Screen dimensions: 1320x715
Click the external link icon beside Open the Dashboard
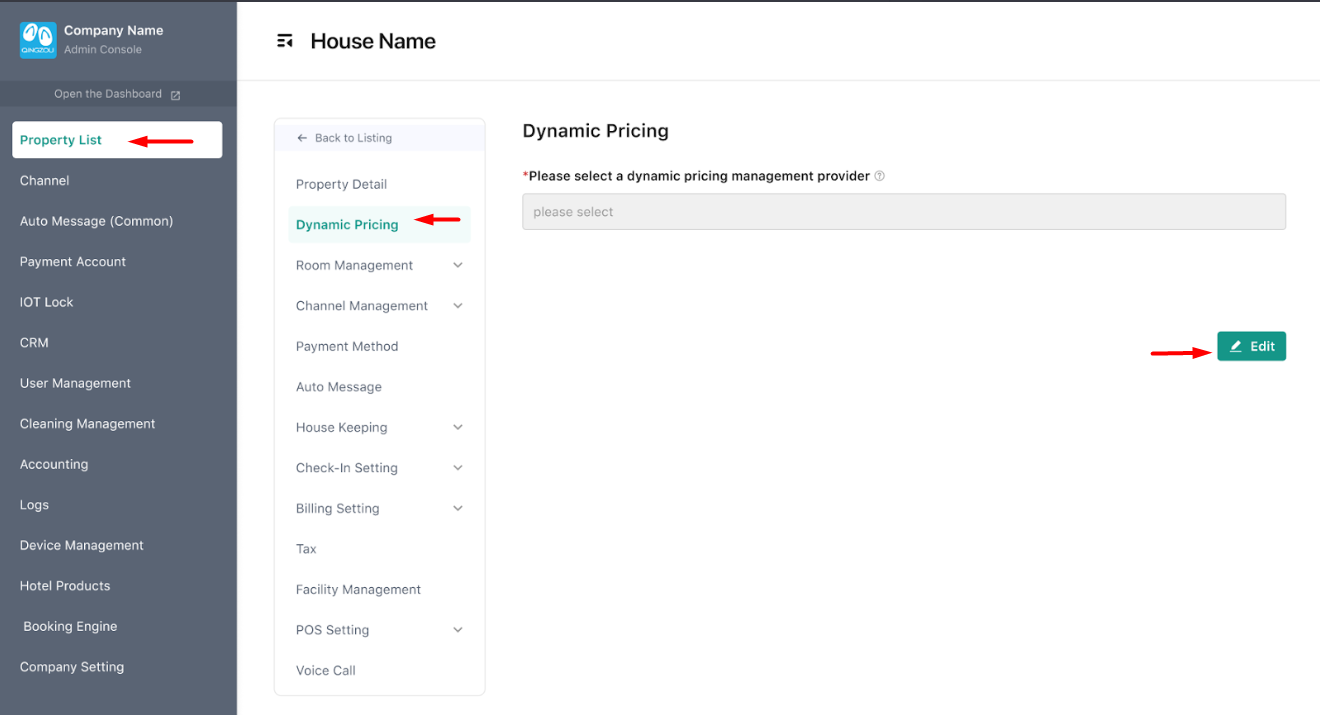(x=176, y=95)
